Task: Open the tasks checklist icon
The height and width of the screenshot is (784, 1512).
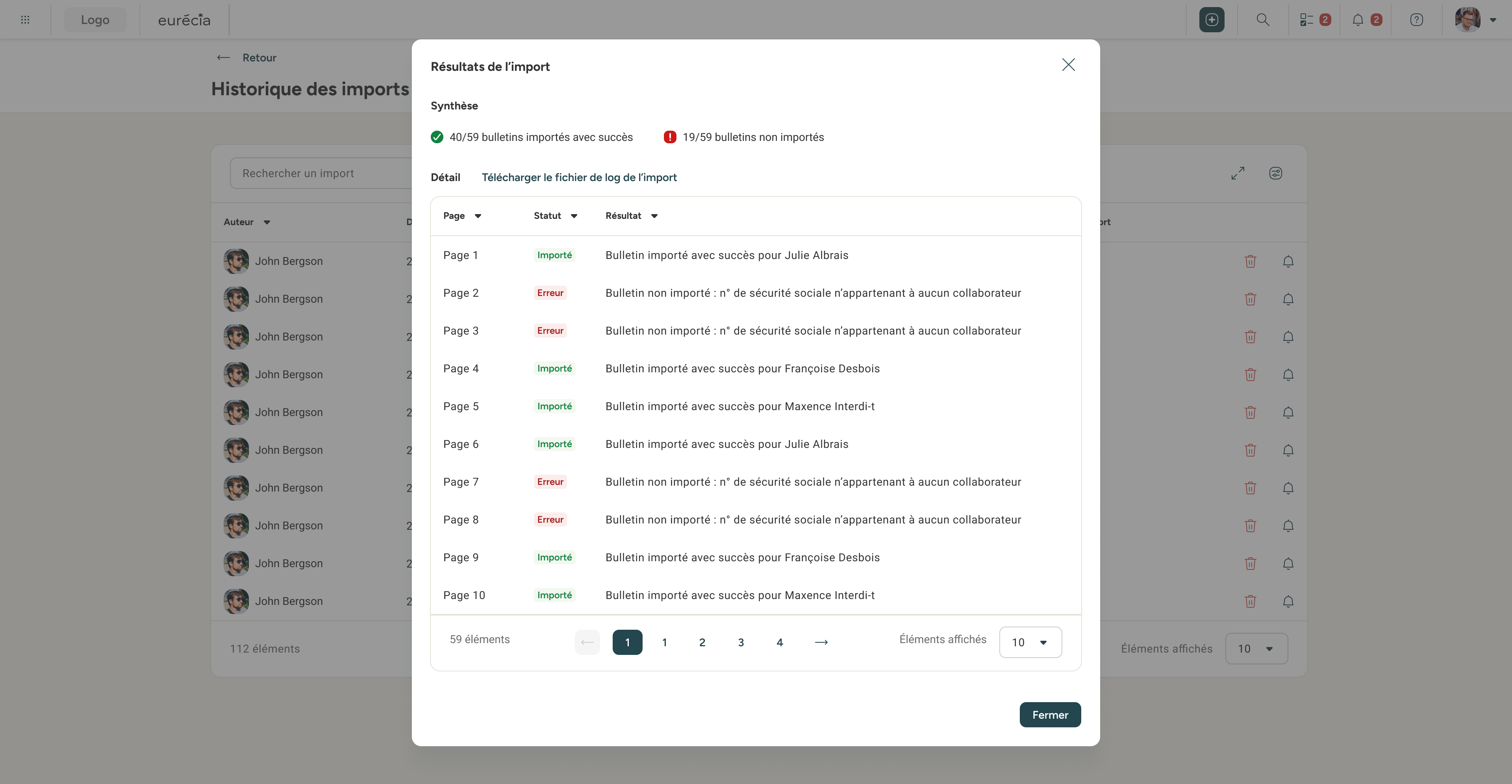Action: [x=1306, y=20]
